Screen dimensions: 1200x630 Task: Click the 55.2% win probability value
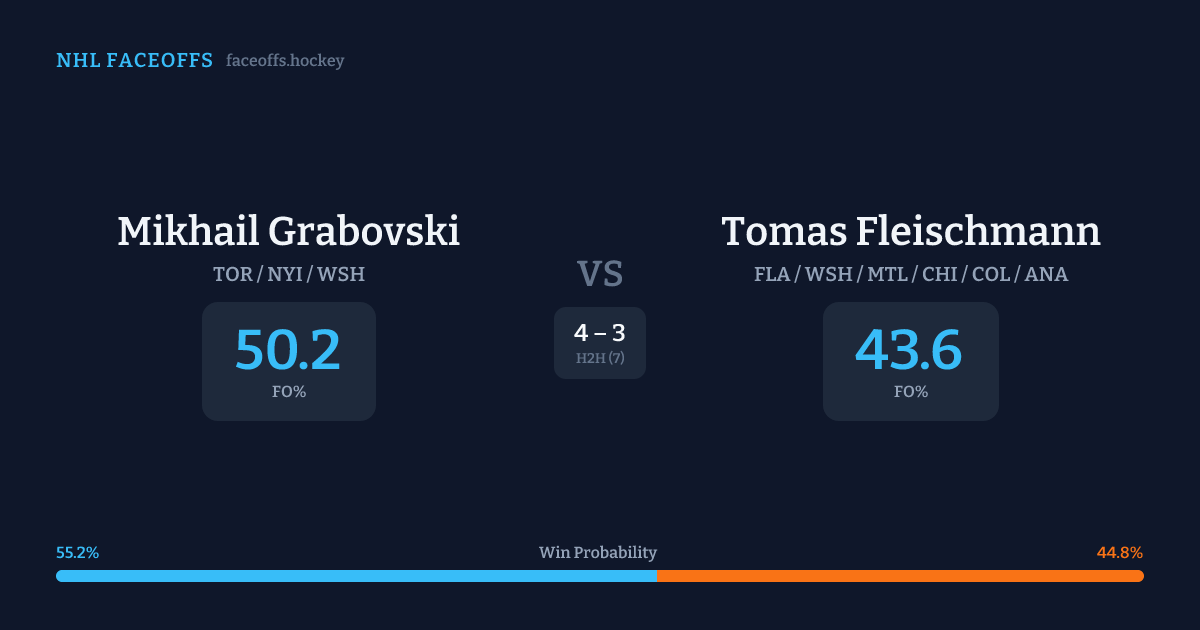77,553
